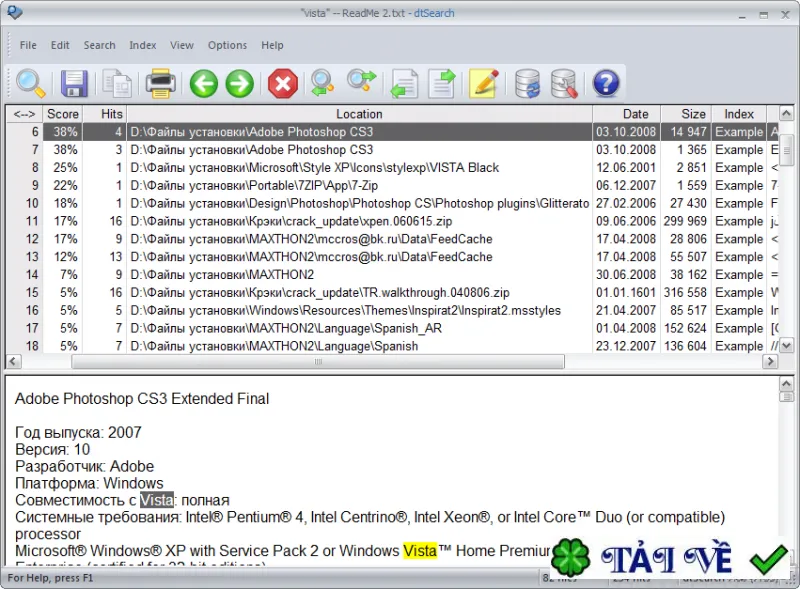This screenshot has height=589, width=800.
Task: Open the Index menu
Action: [x=142, y=45]
